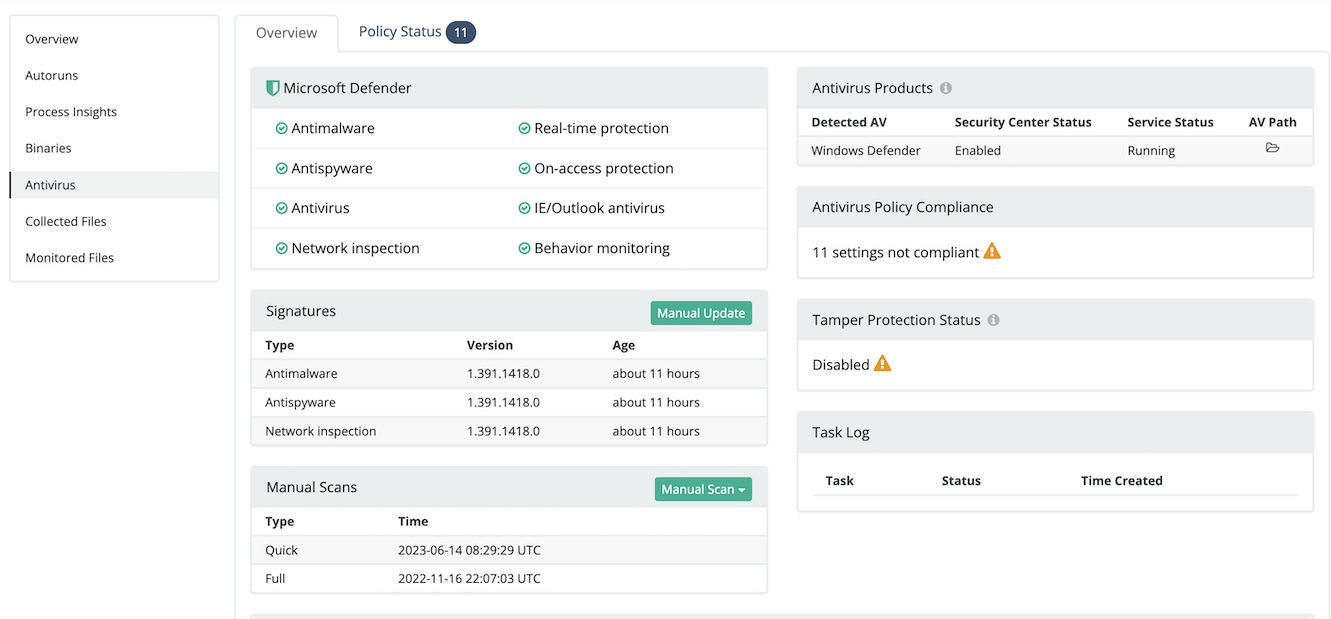Viewport: 1331px width, 619px height.
Task: Click the Full scan time 2022-11-16
Action: (469, 578)
